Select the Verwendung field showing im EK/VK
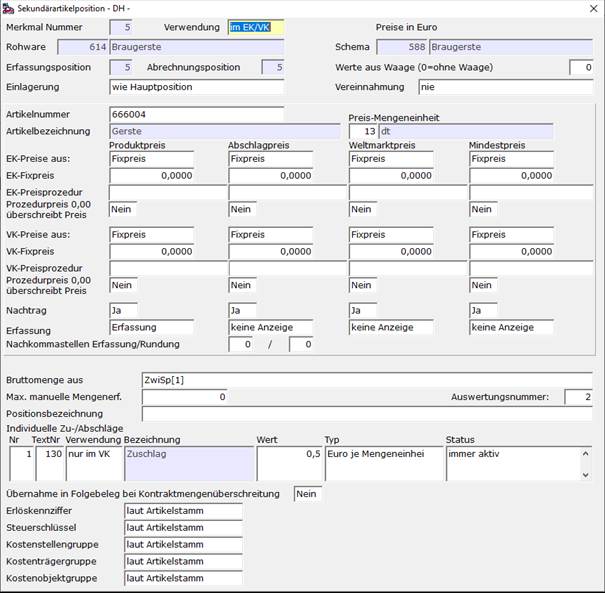This screenshot has height=593, width=605. tap(256, 27)
